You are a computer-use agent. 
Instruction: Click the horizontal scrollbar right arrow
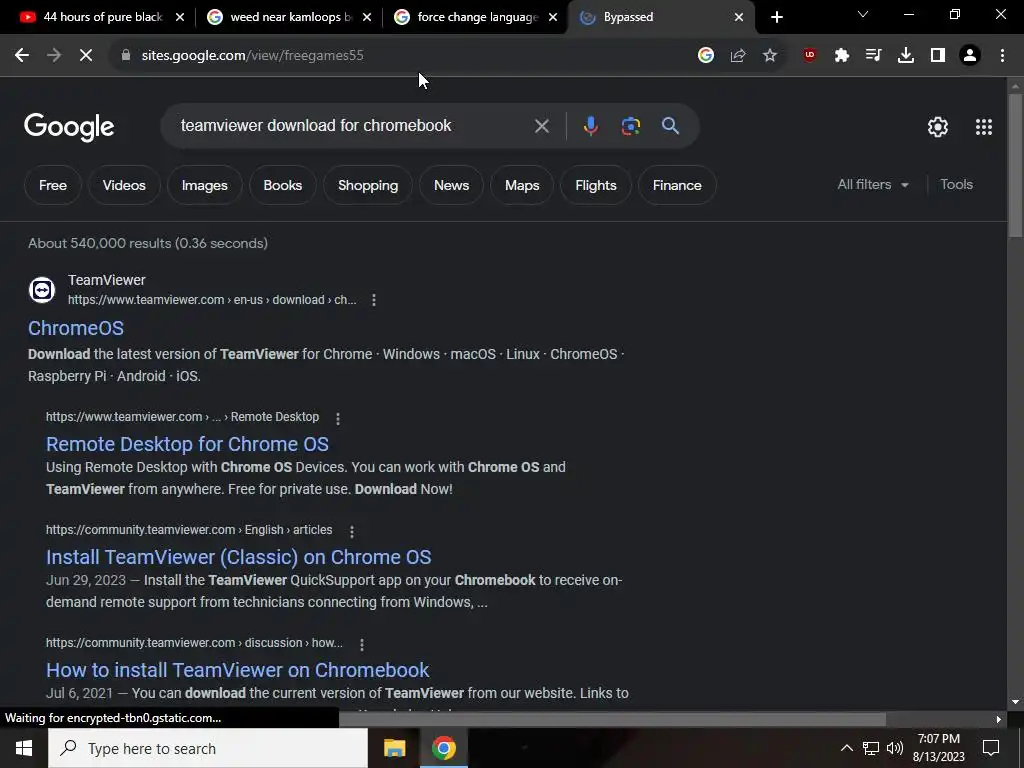click(999, 720)
